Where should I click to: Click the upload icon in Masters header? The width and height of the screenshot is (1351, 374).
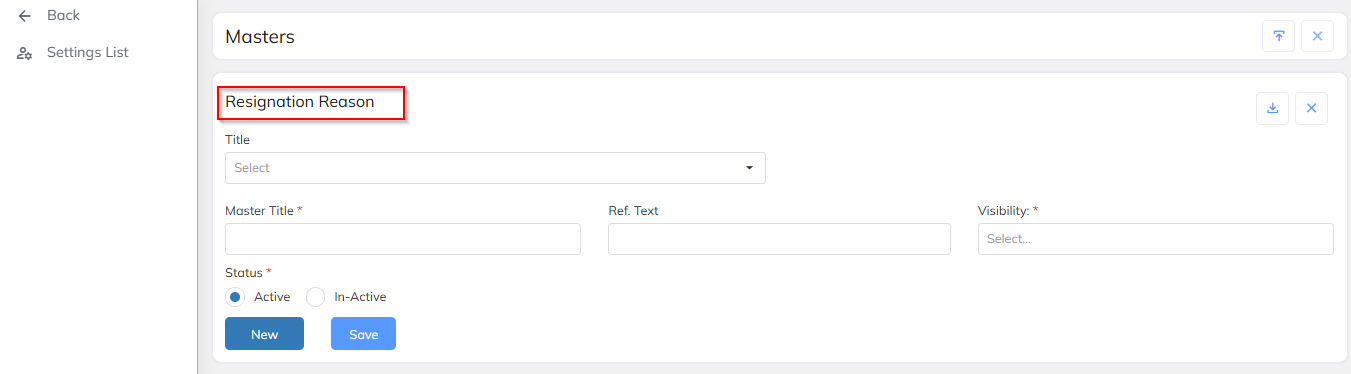click(1278, 36)
